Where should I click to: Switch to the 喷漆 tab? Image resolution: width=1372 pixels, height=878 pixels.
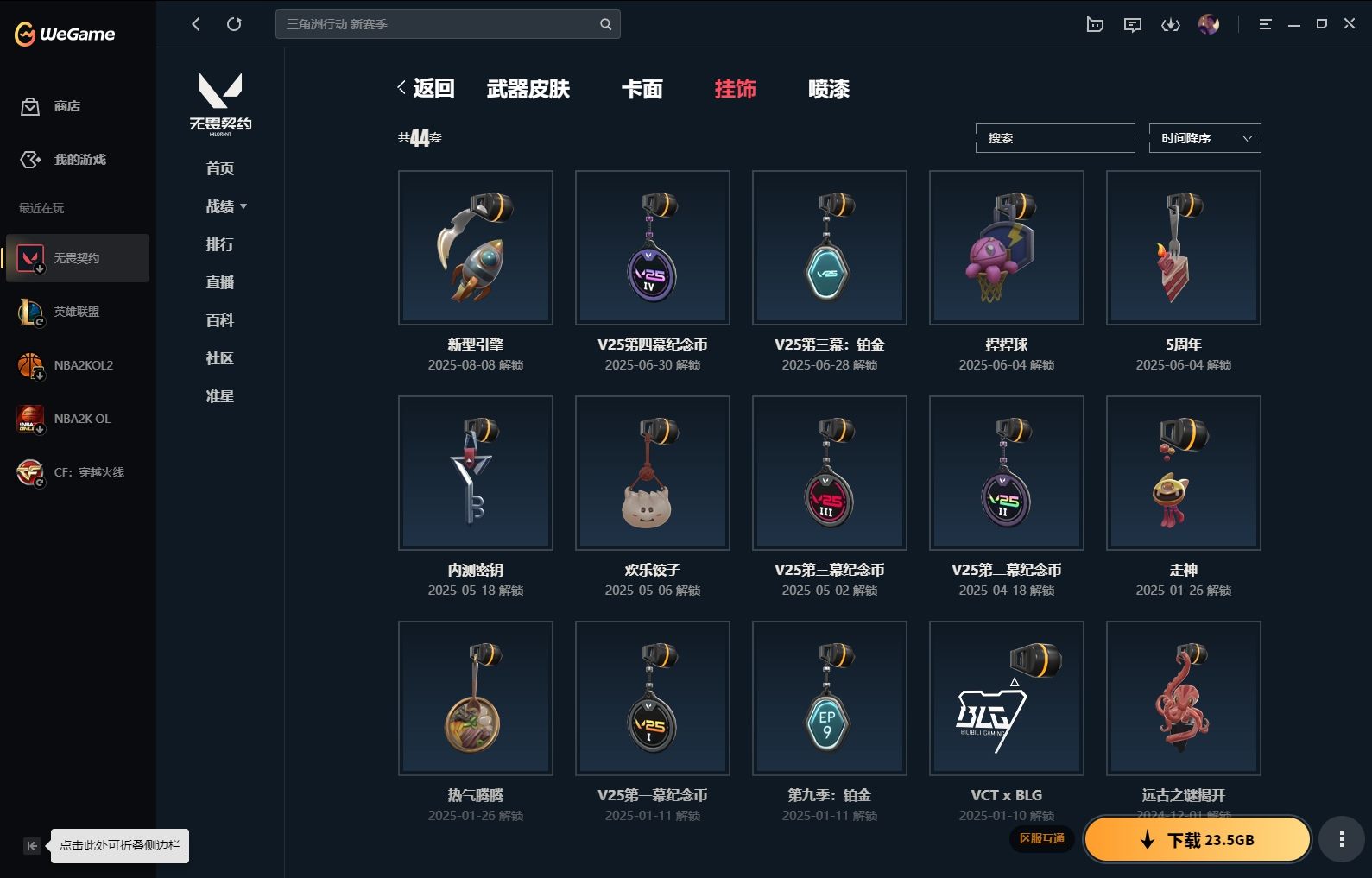(829, 89)
